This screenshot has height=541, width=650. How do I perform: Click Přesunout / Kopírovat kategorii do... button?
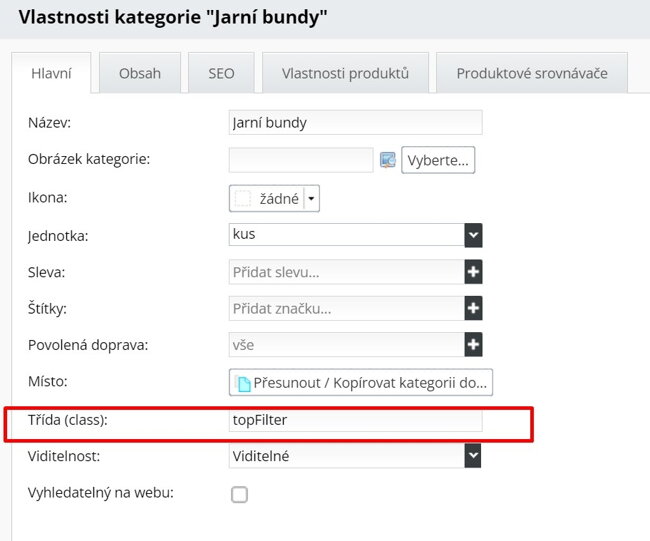(x=361, y=383)
